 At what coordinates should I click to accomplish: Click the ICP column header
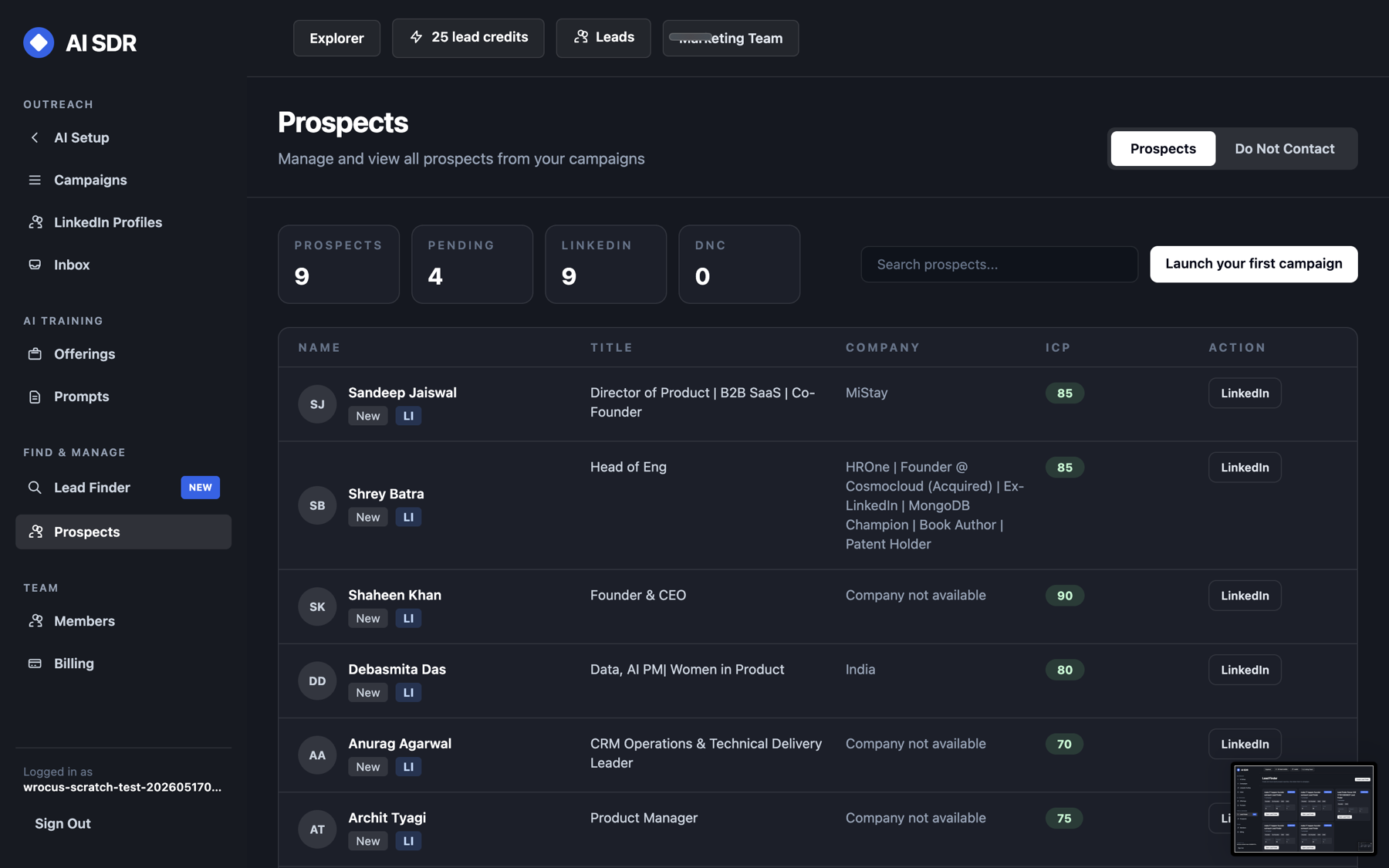[x=1058, y=347]
